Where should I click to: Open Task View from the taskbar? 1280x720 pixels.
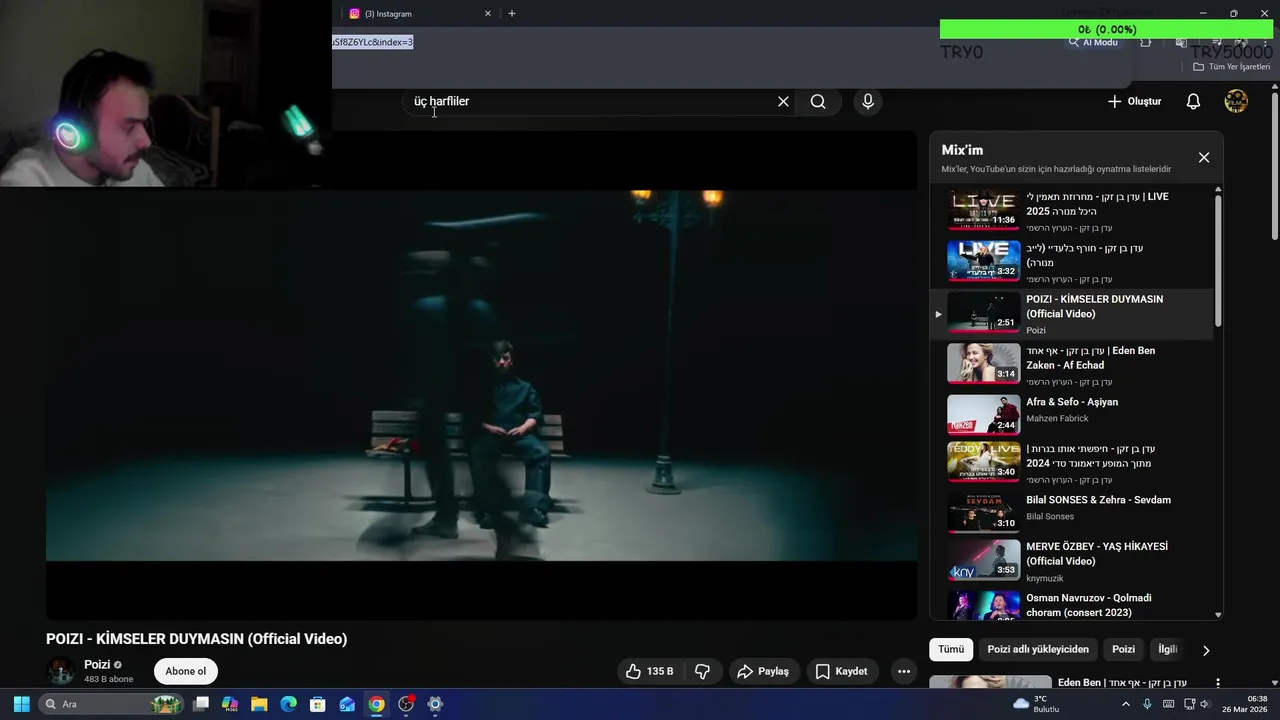coord(201,704)
